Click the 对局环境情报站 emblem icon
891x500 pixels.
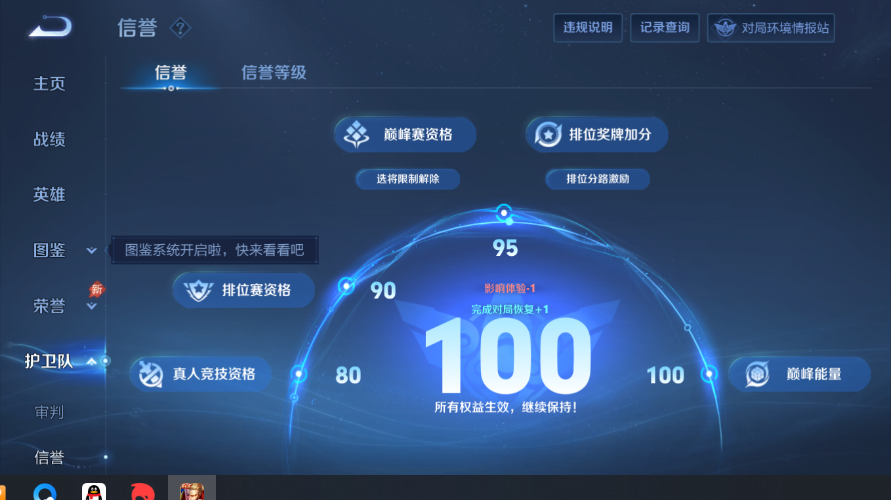725,27
